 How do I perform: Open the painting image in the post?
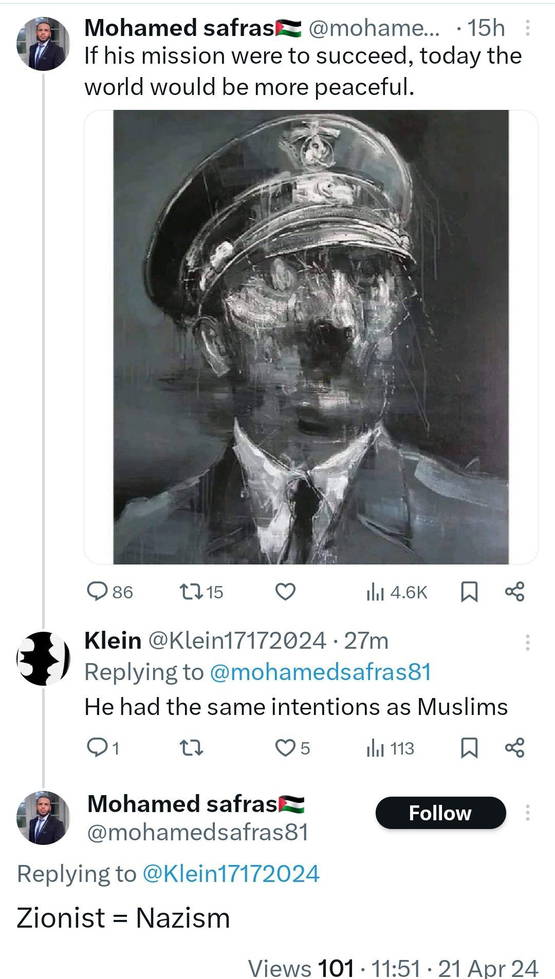pyautogui.click(x=311, y=337)
